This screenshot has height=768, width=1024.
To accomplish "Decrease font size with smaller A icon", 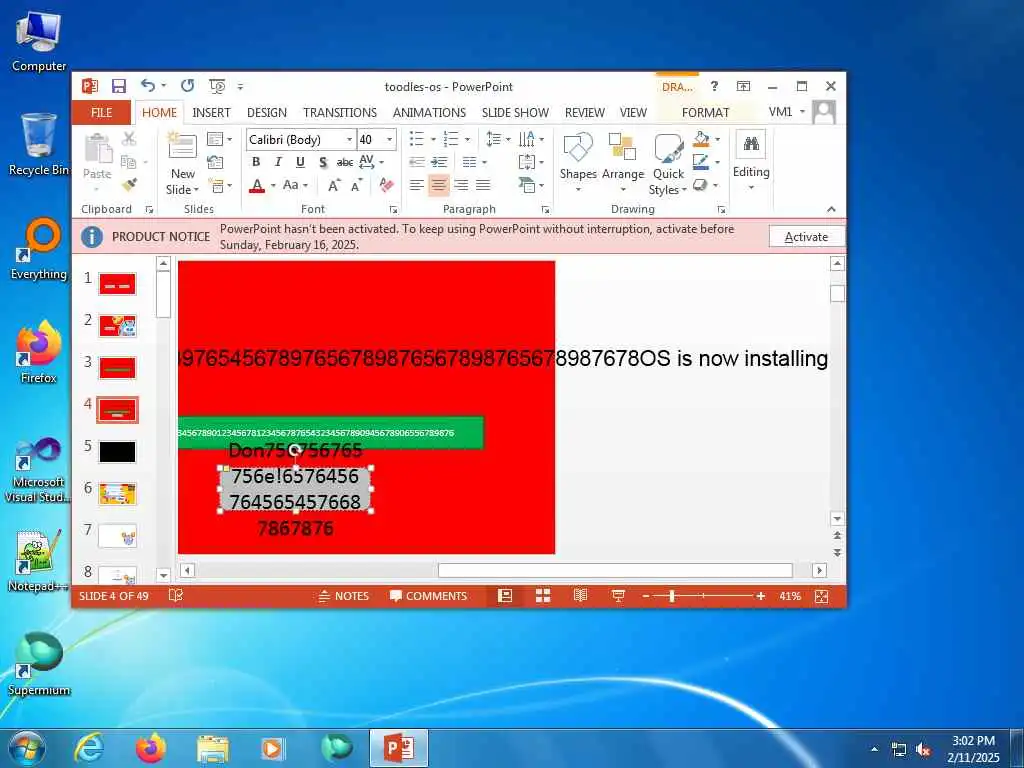I will 356,185.
